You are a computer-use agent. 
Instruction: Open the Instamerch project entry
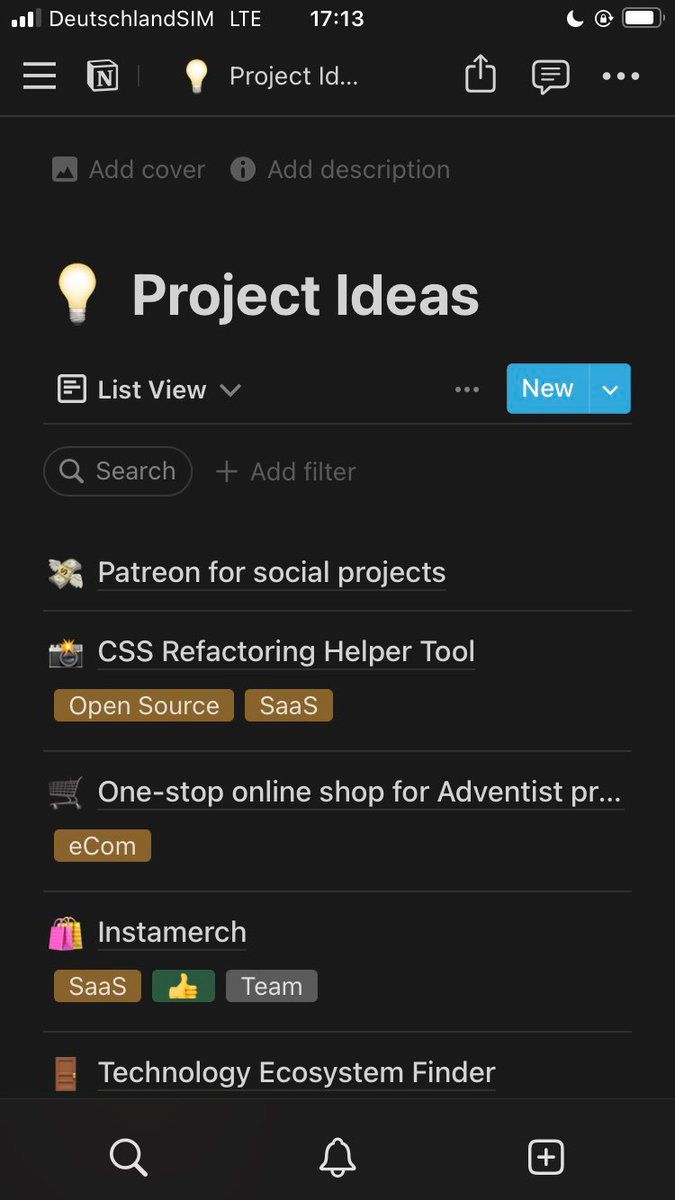[x=172, y=932]
